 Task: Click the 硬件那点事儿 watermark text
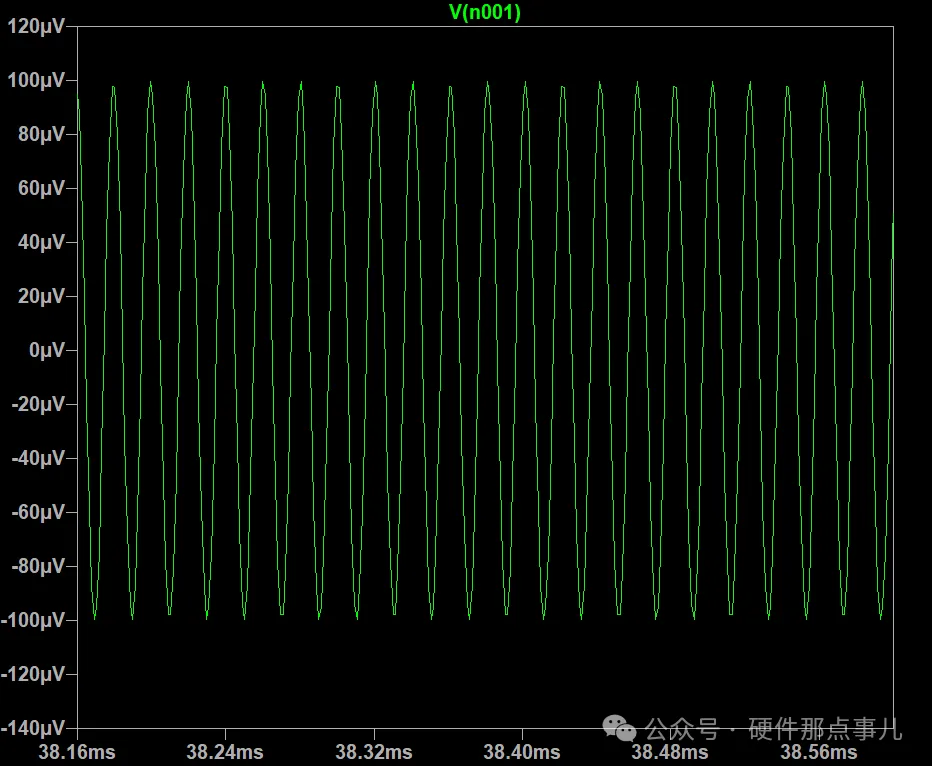tap(824, 730)
